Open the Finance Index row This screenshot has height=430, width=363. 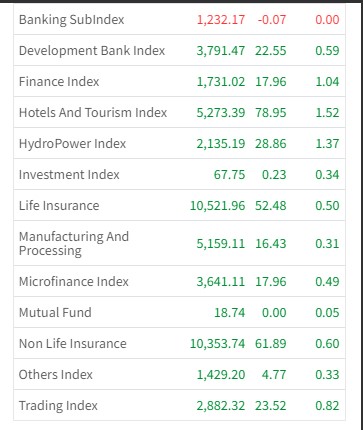pos(179,81)
